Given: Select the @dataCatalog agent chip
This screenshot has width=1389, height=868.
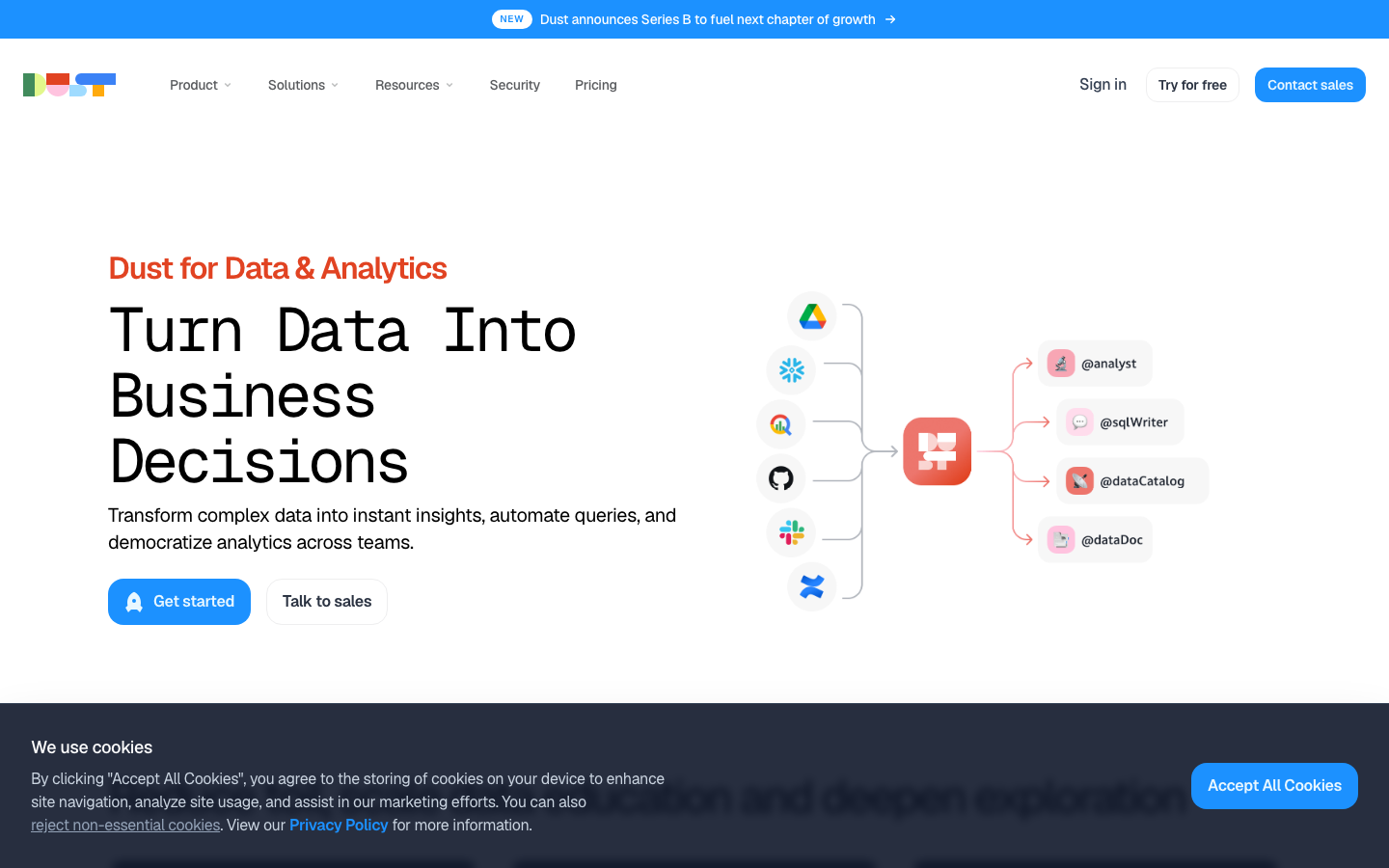Looking at the screenshot, I should point(1132,480).
